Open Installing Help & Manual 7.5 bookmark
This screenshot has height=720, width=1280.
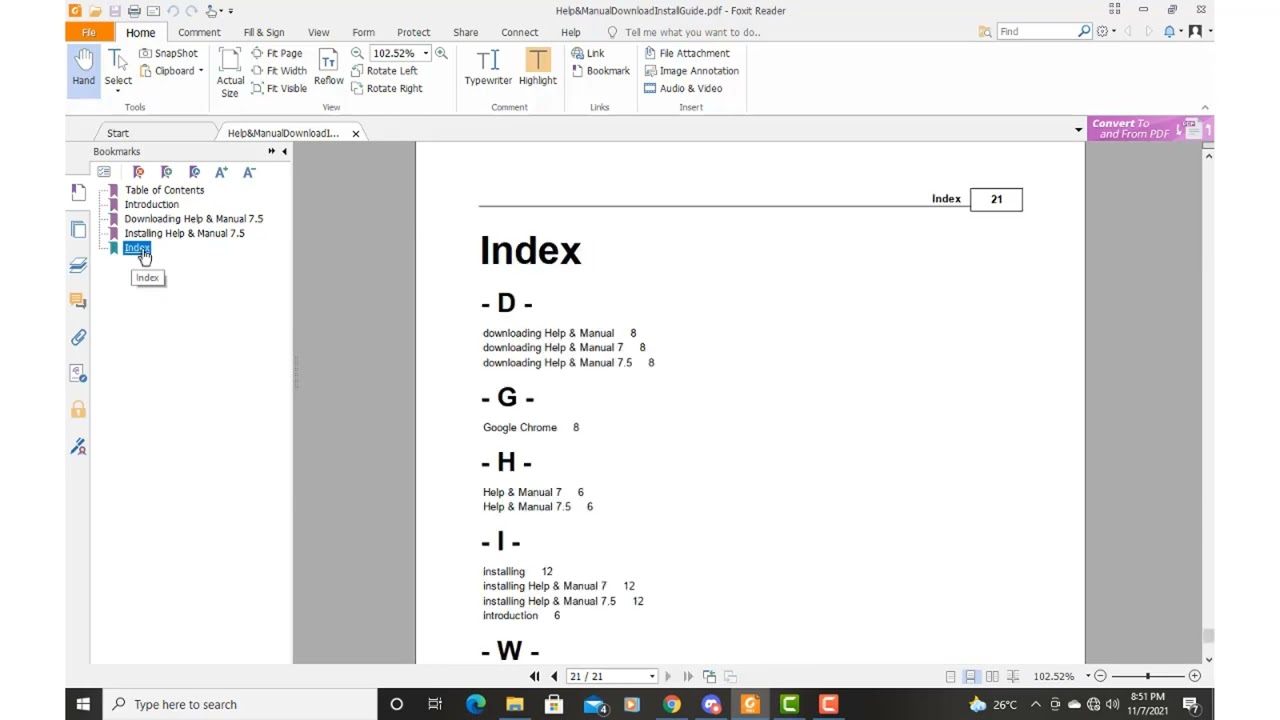tap(184, 233)
